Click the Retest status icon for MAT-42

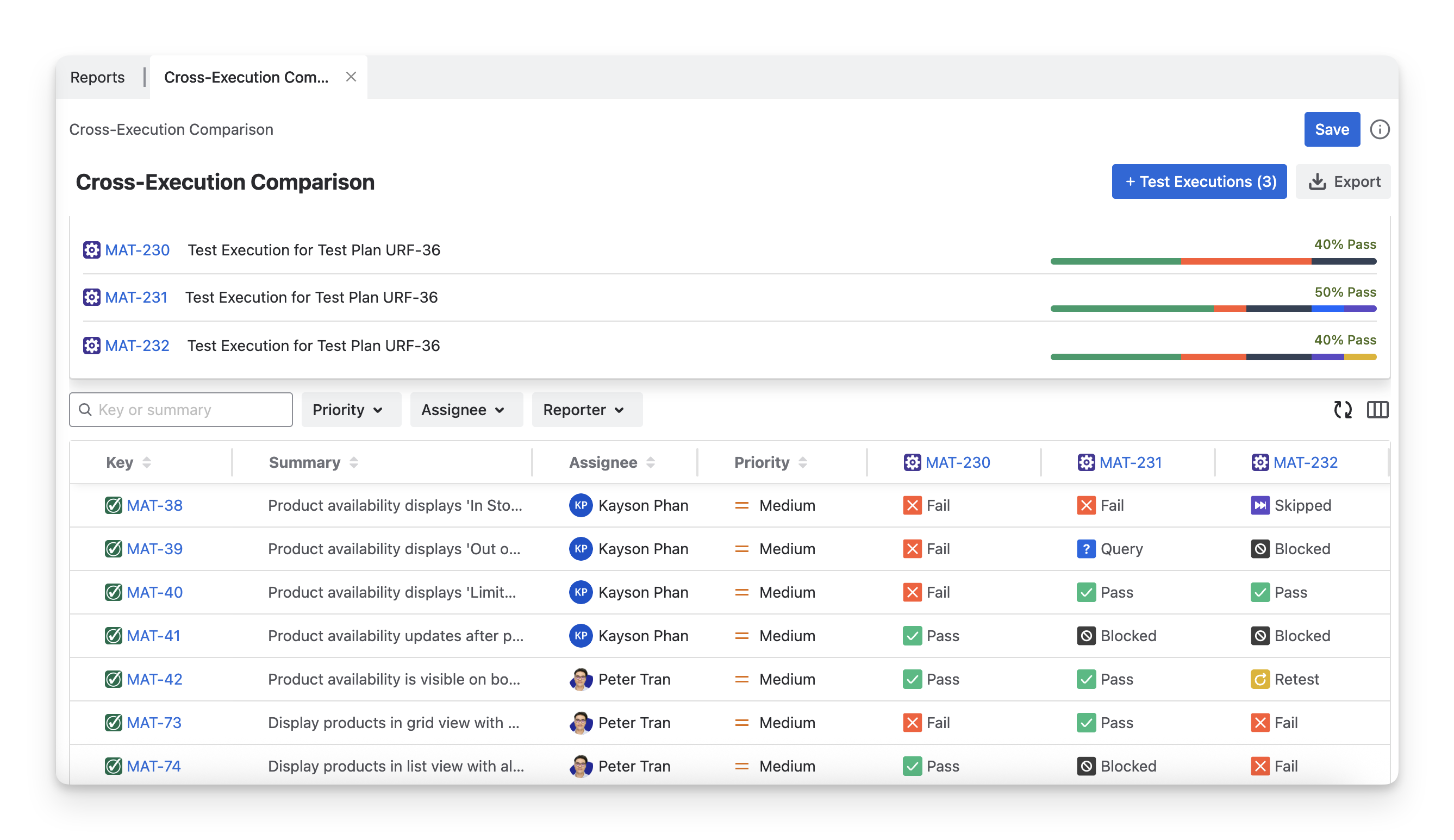[x=1259, y=679]
